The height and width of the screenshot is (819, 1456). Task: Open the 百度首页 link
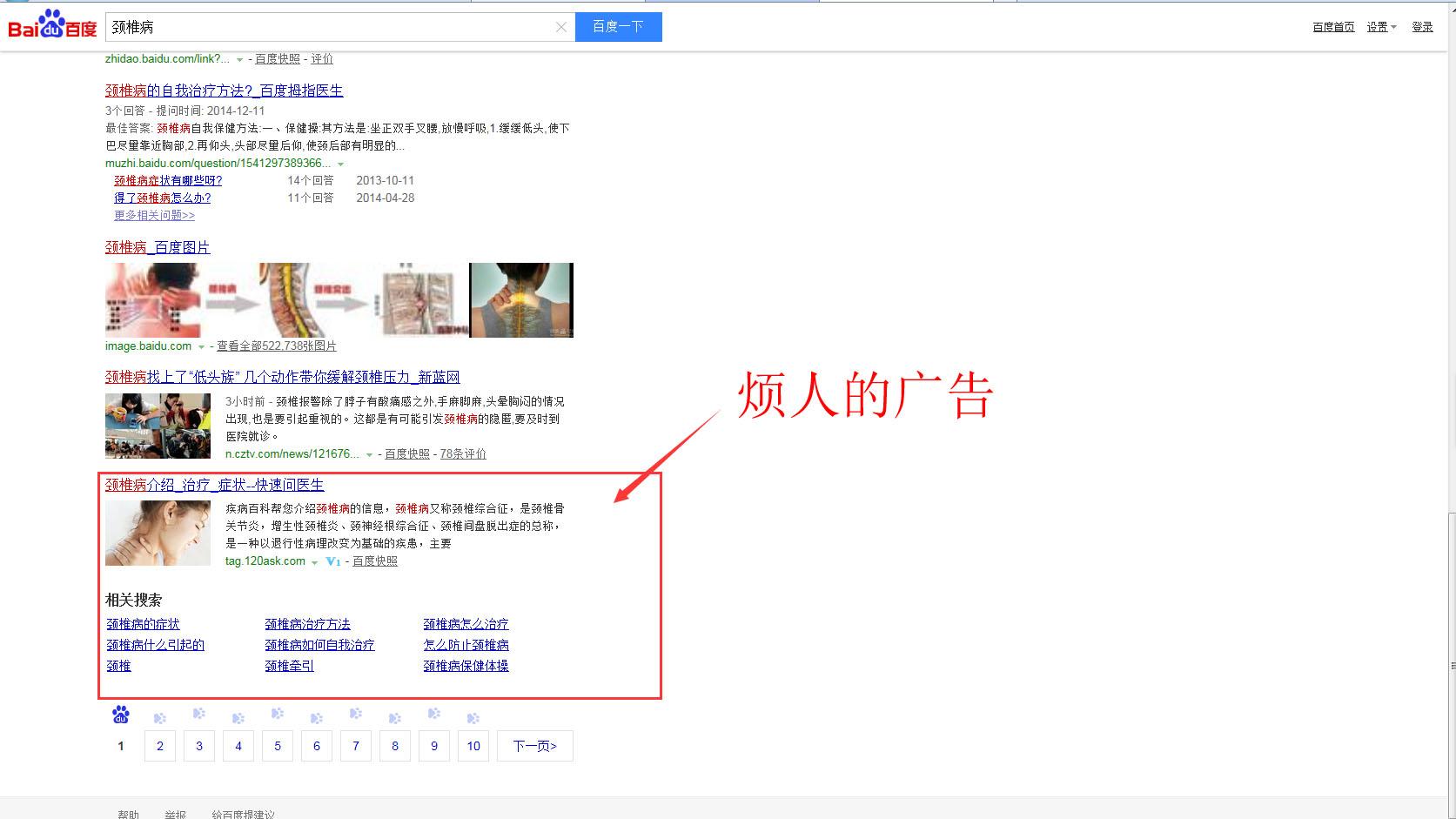(1333, 27)
